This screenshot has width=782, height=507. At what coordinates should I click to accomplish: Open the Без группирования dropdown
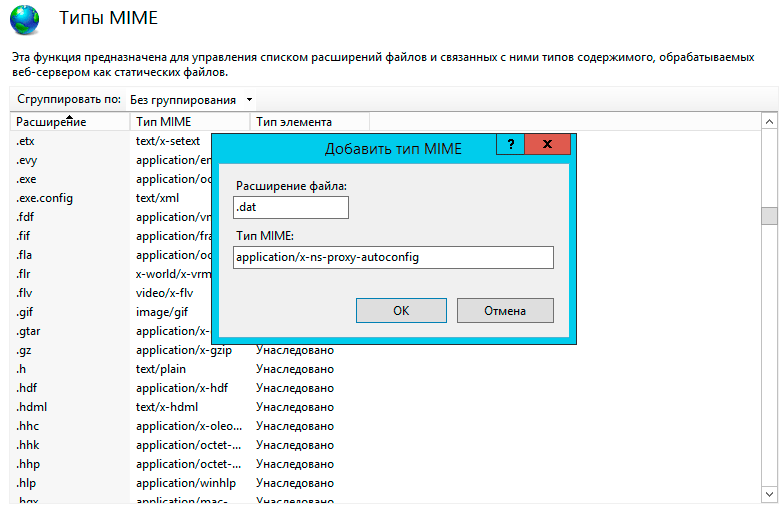[x=192, y=100]
